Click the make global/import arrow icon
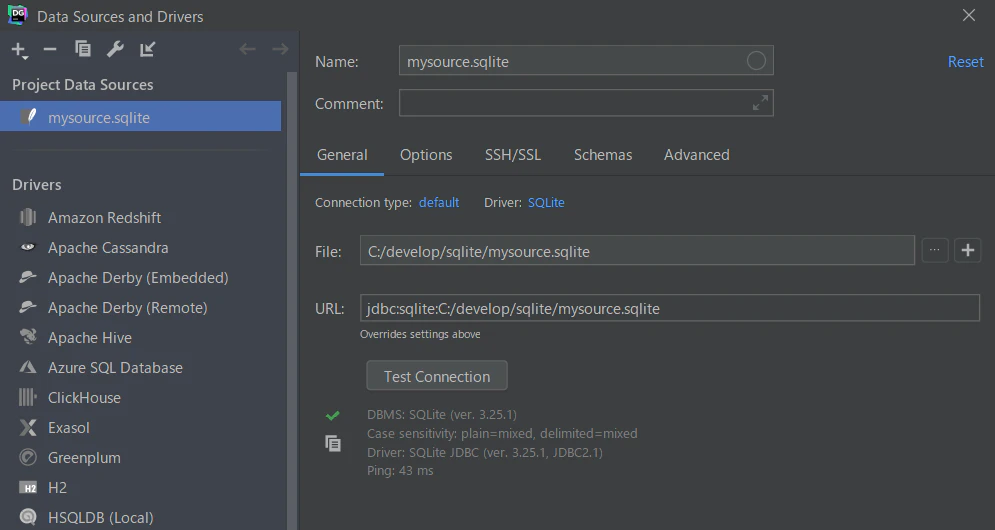 (x=147, y=49)
